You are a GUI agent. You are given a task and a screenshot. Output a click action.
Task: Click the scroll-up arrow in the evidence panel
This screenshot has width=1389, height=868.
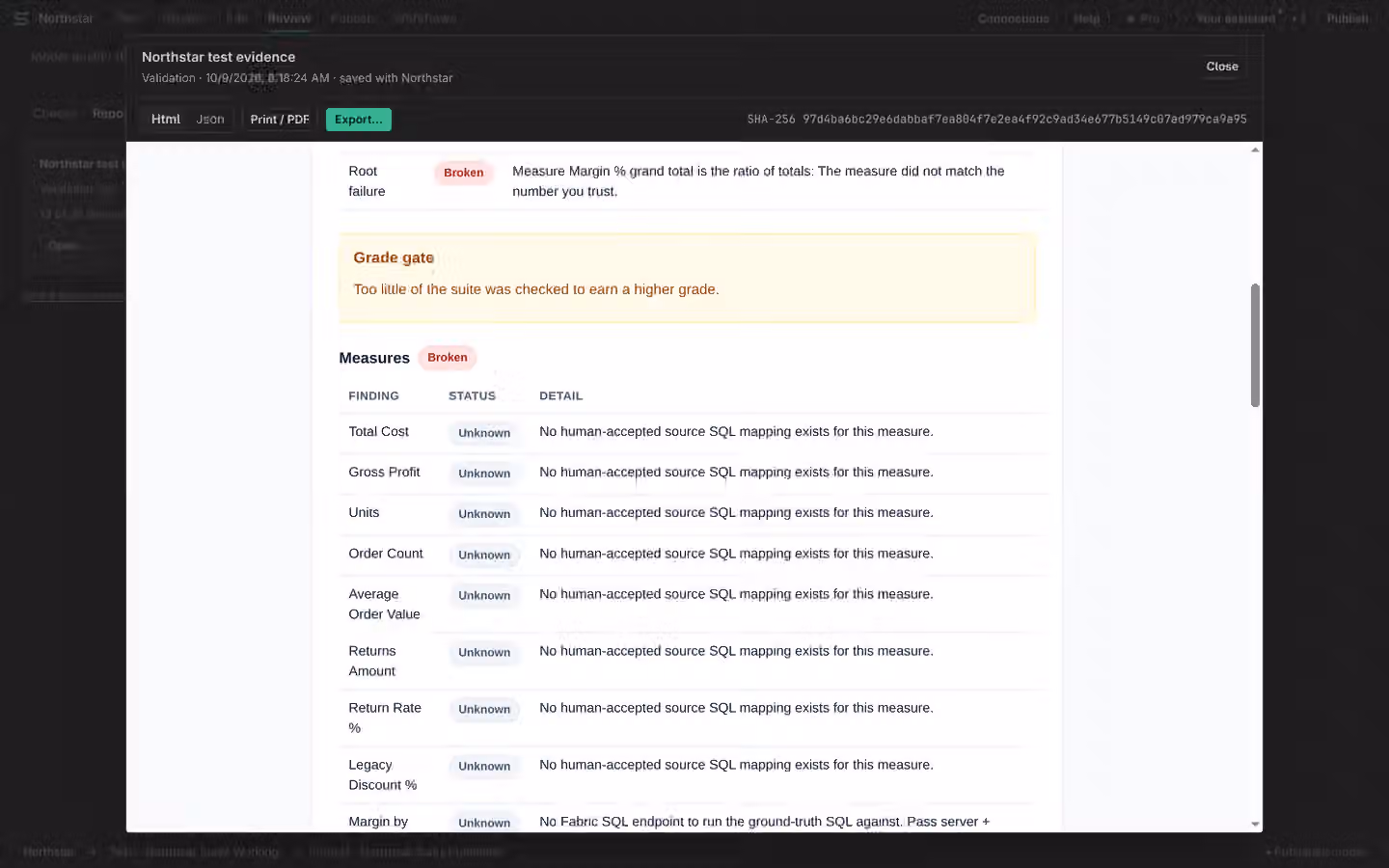pyautogui.click(x=1255, y=149)
